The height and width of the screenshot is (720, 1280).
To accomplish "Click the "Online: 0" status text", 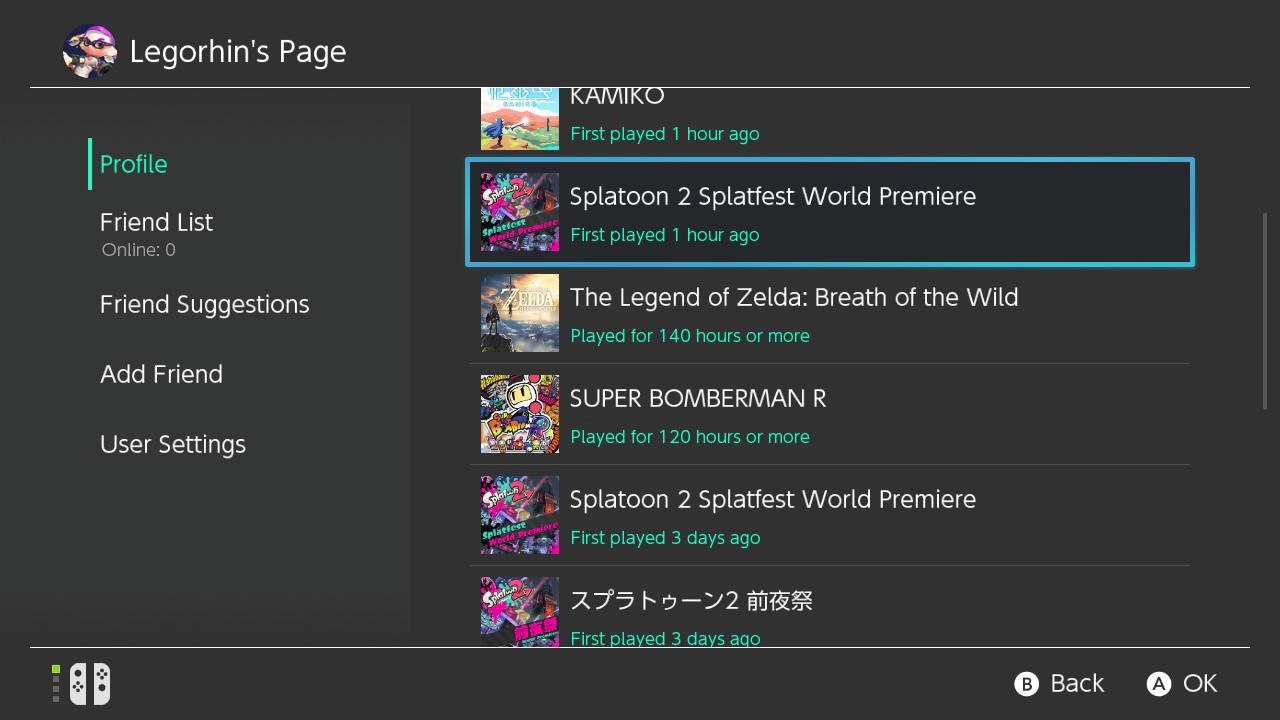I will point(139,250).
